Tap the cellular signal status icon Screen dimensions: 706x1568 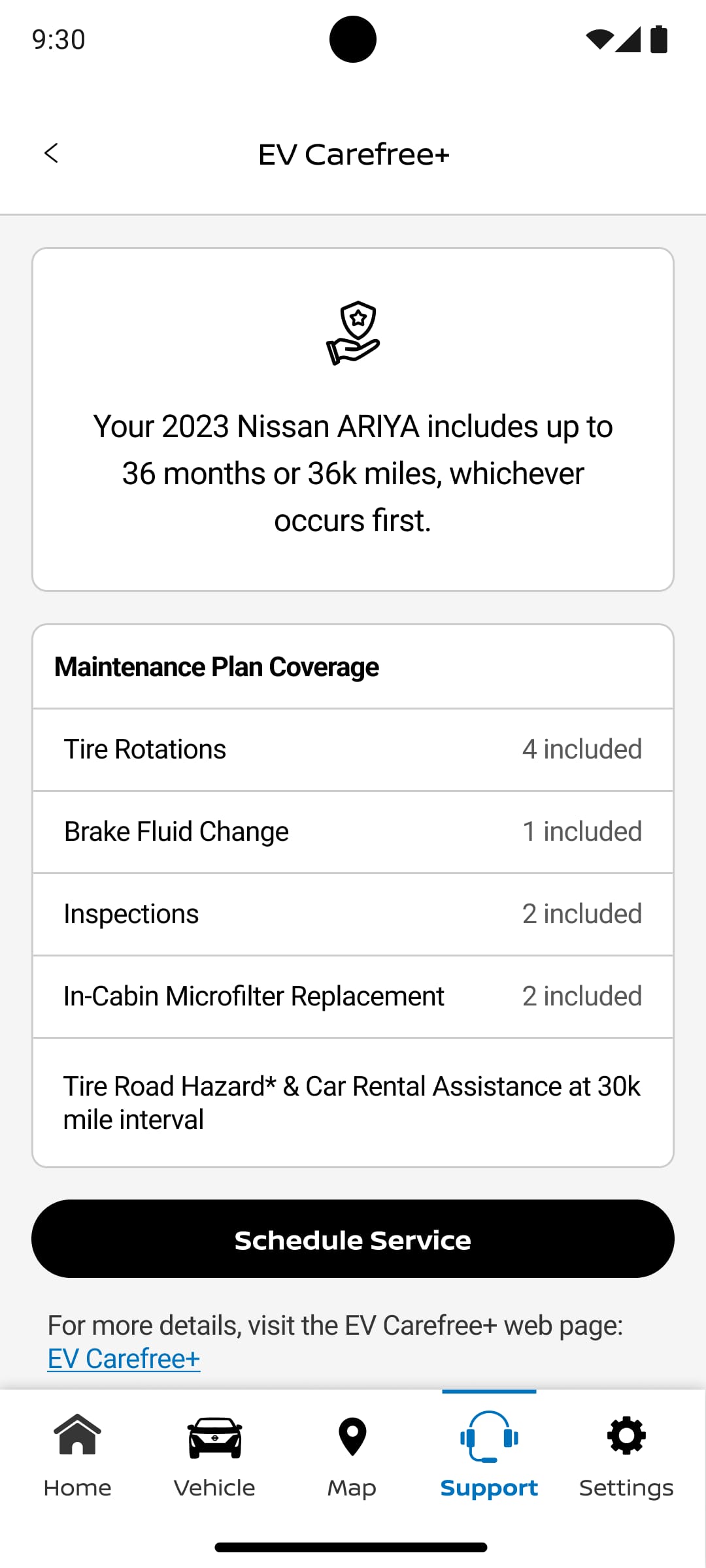[x=628, y=39]
